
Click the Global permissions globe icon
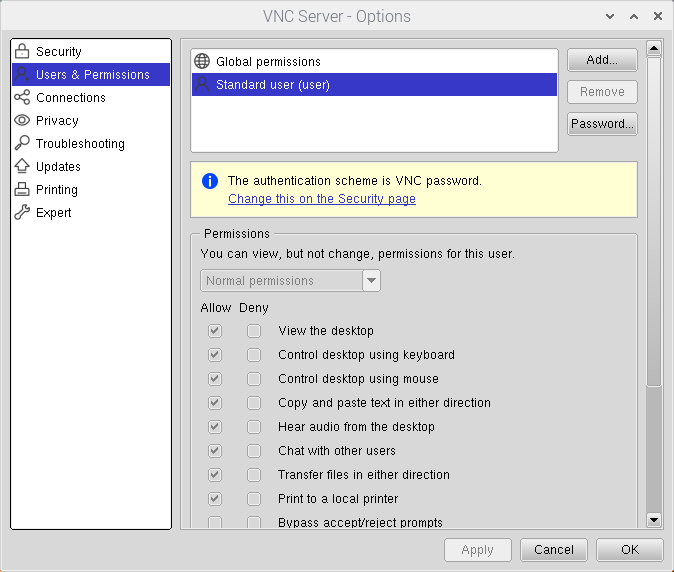pyautogui.click(x=202, y=61)
